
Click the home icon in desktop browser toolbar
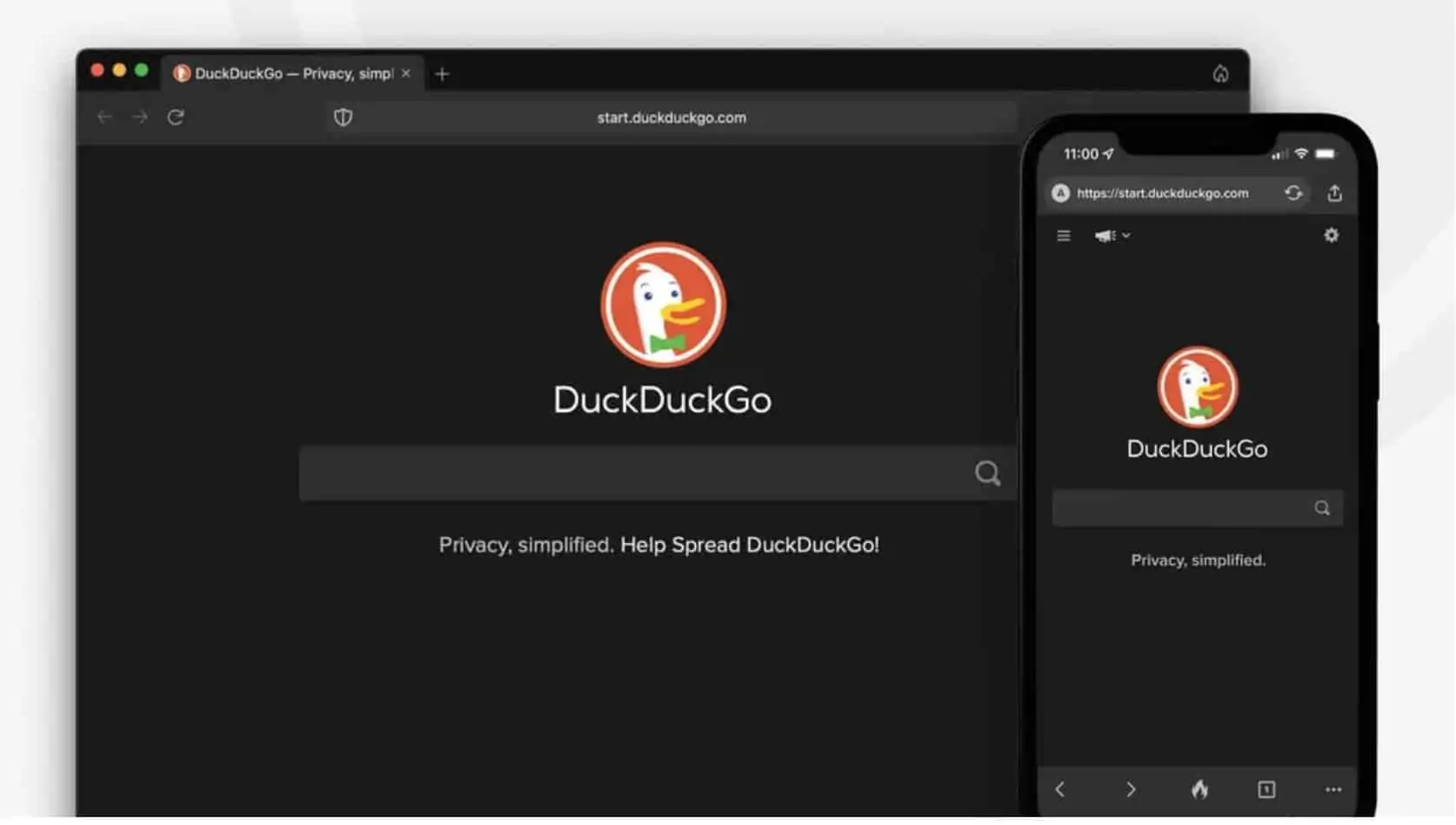tap(1220, 74)
